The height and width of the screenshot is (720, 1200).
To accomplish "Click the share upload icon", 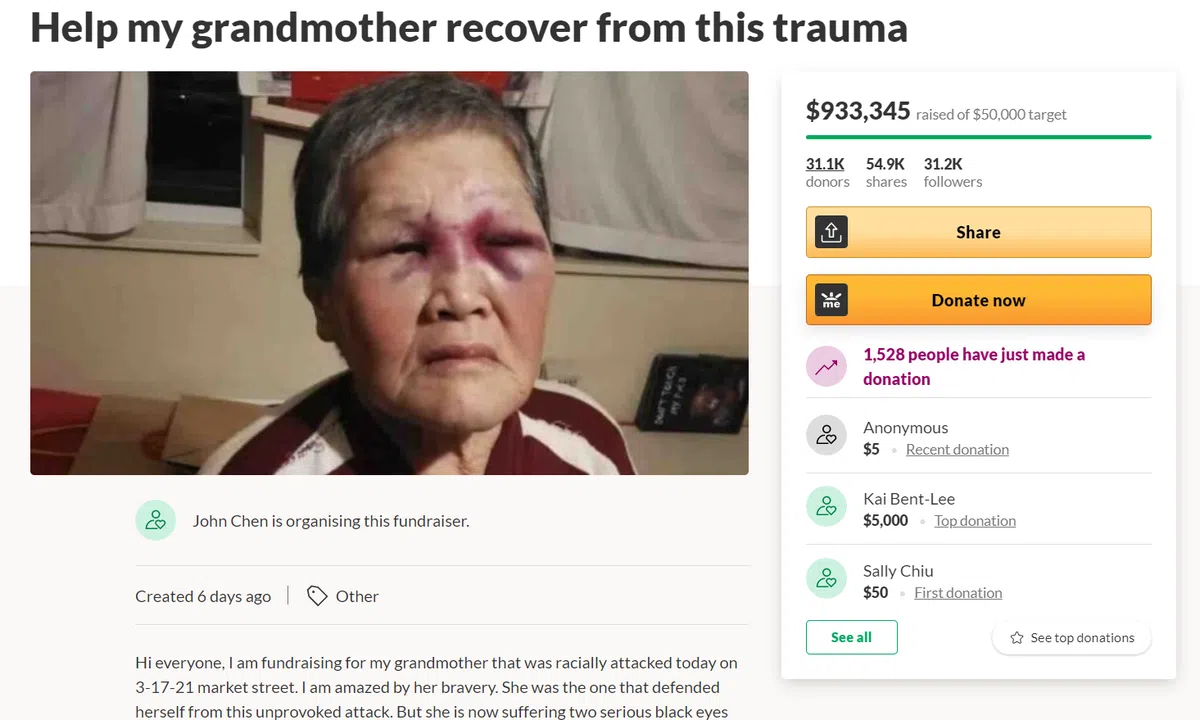I will [831, 232].
